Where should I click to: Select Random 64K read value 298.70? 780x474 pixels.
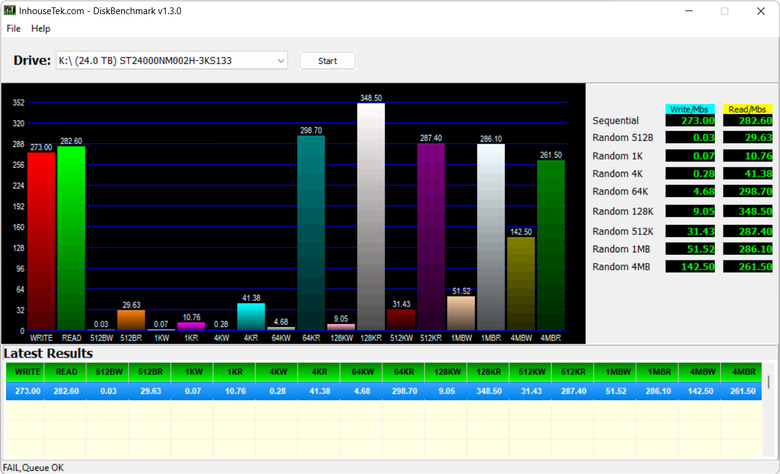tap(748, 191)
